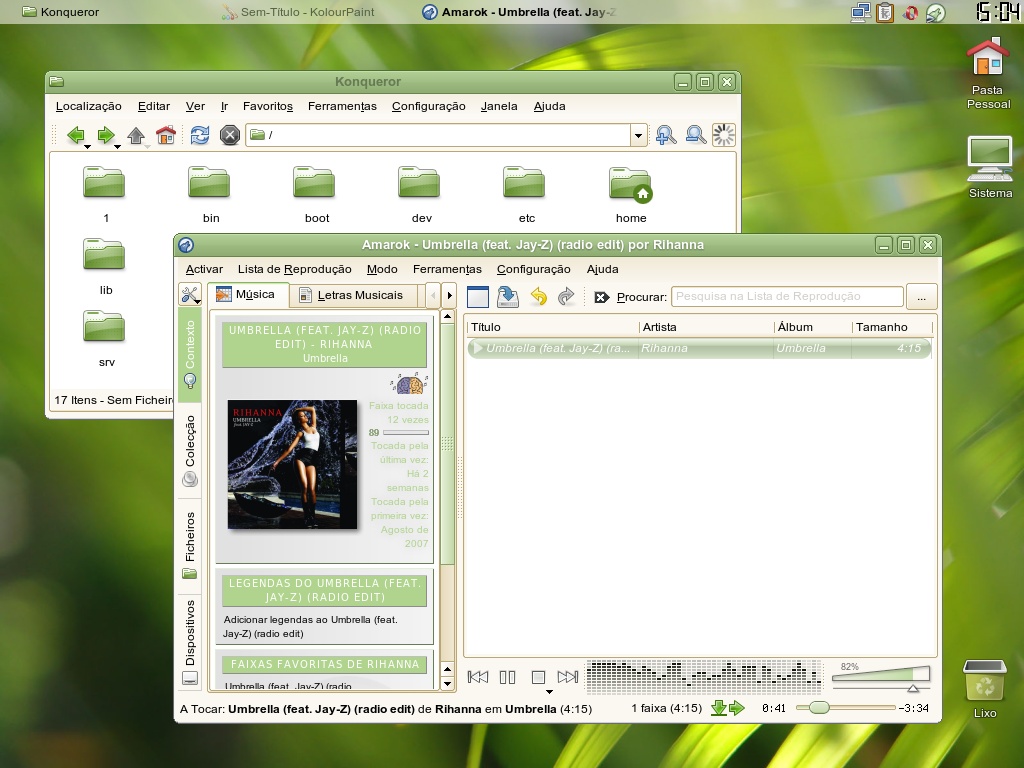
Task: Open Lixo trash desktop icon
Action: [985, 689]
